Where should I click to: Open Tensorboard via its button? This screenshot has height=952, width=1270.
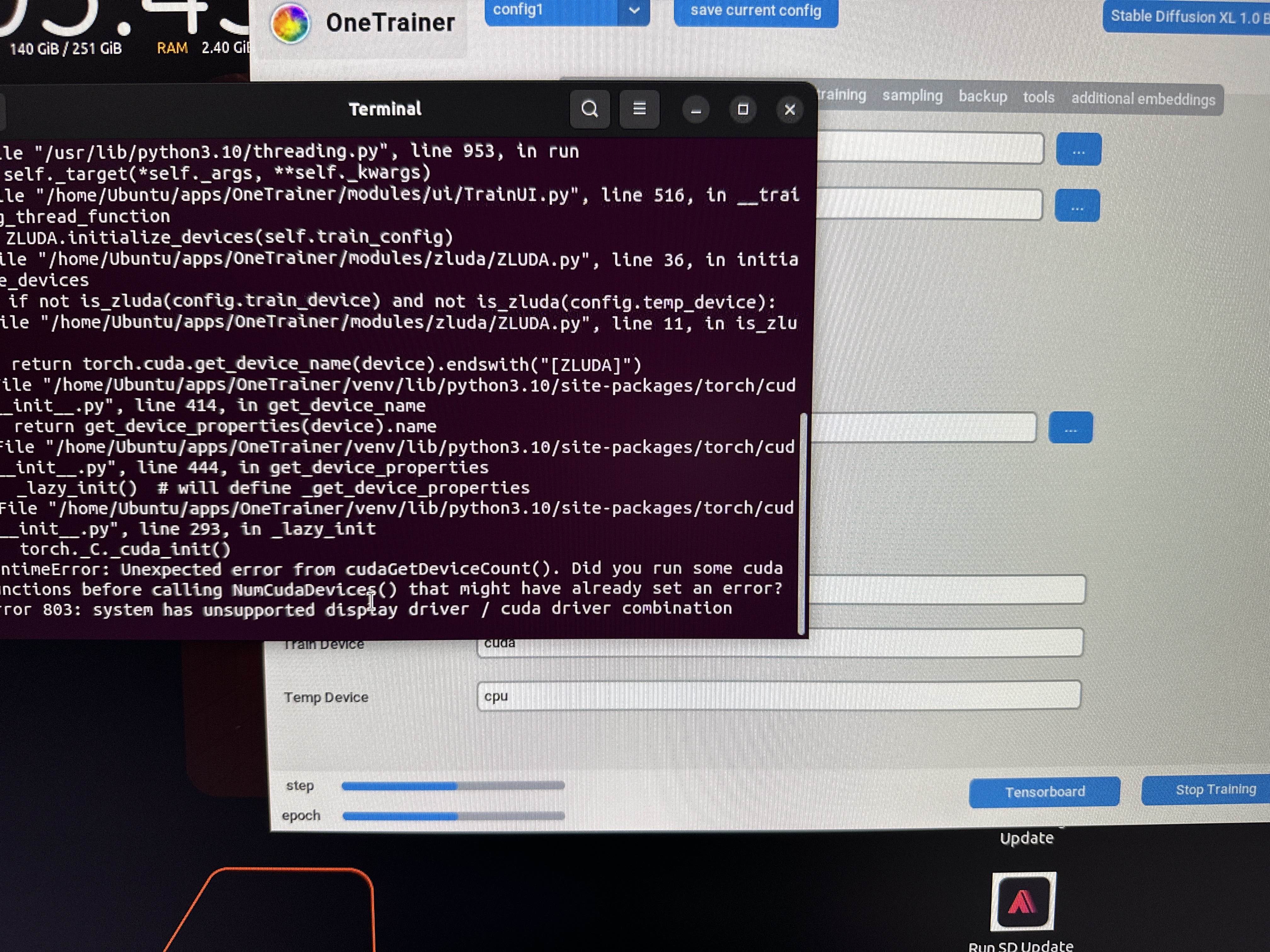(x=1044, y=792)
